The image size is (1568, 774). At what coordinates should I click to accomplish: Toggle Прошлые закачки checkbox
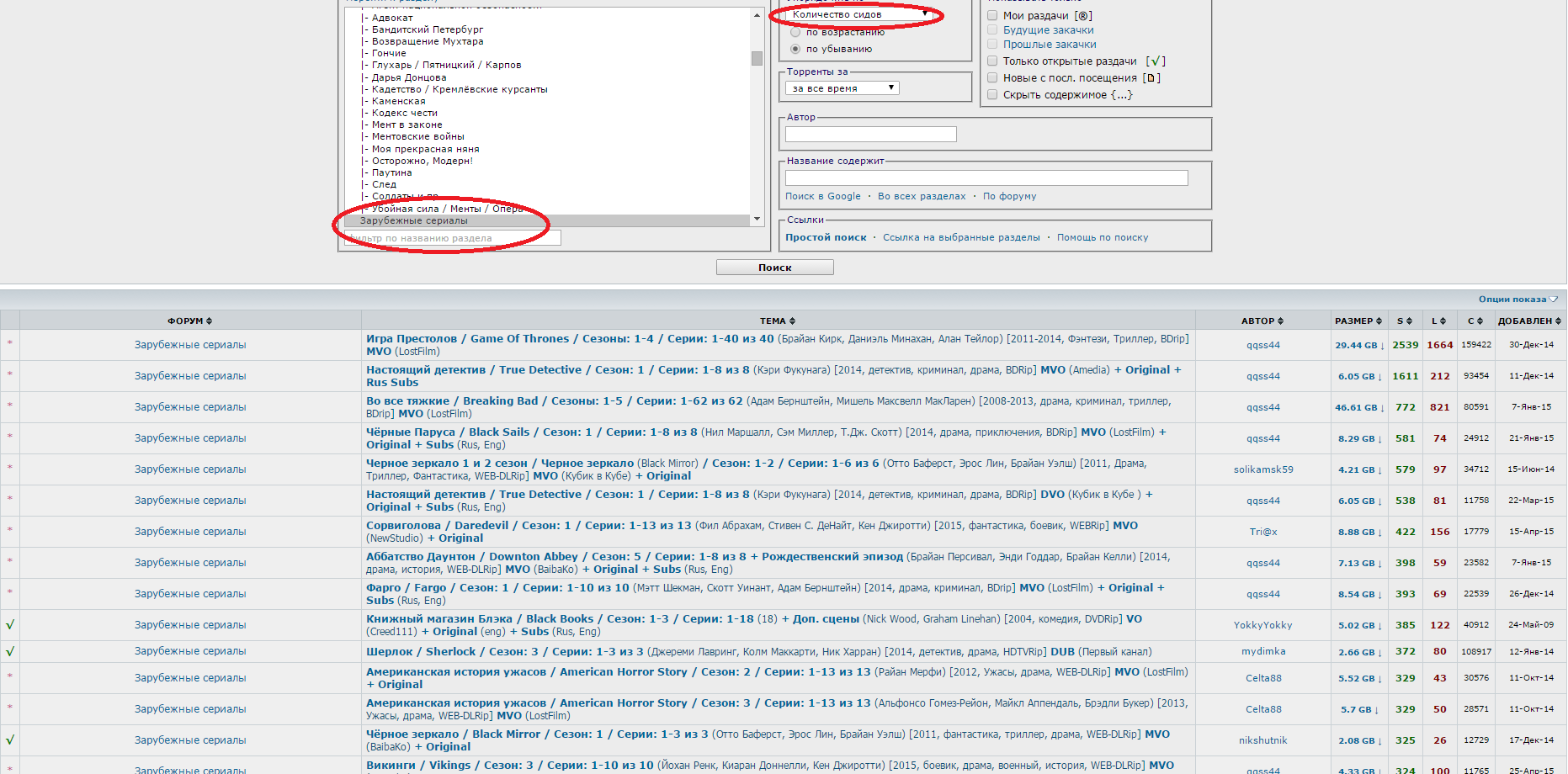(992, 44)
